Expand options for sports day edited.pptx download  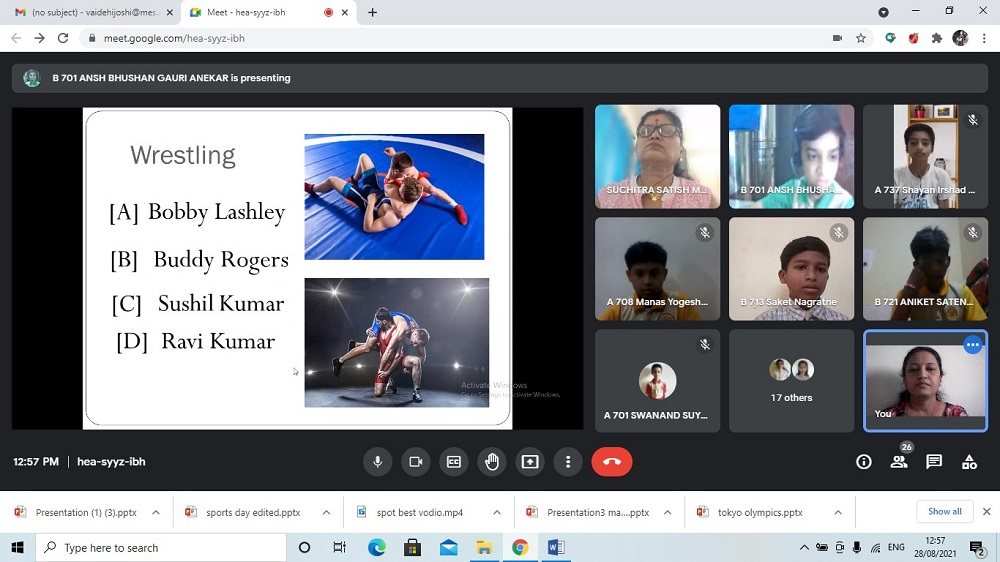[326, 512]
